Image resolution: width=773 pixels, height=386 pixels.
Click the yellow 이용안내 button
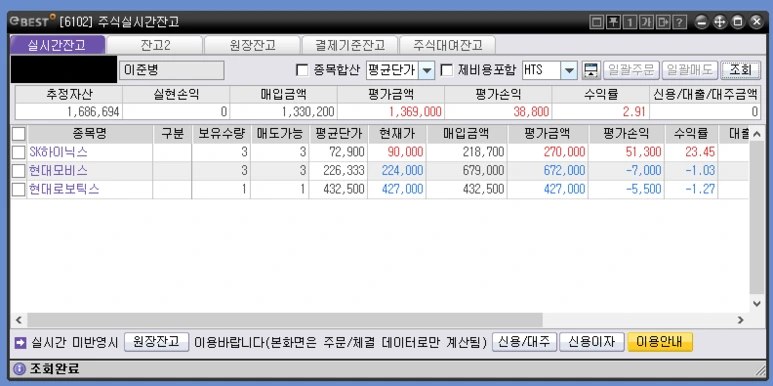click(660, 342)
